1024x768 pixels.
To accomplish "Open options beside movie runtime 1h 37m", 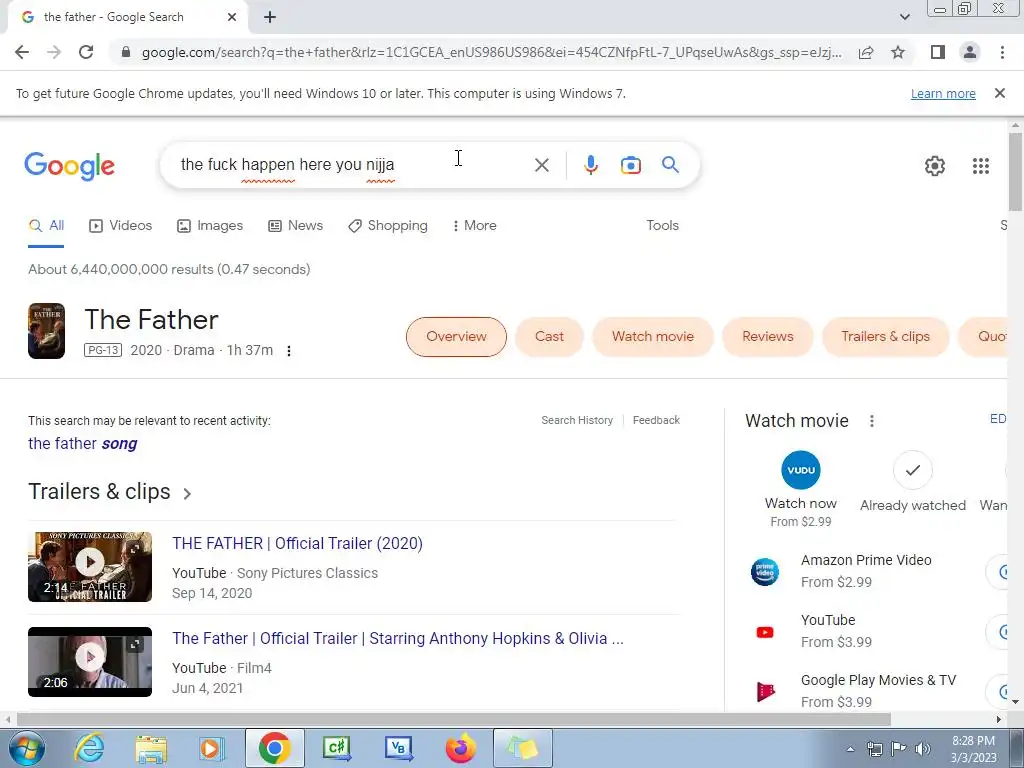I will (x=289, y=351).
